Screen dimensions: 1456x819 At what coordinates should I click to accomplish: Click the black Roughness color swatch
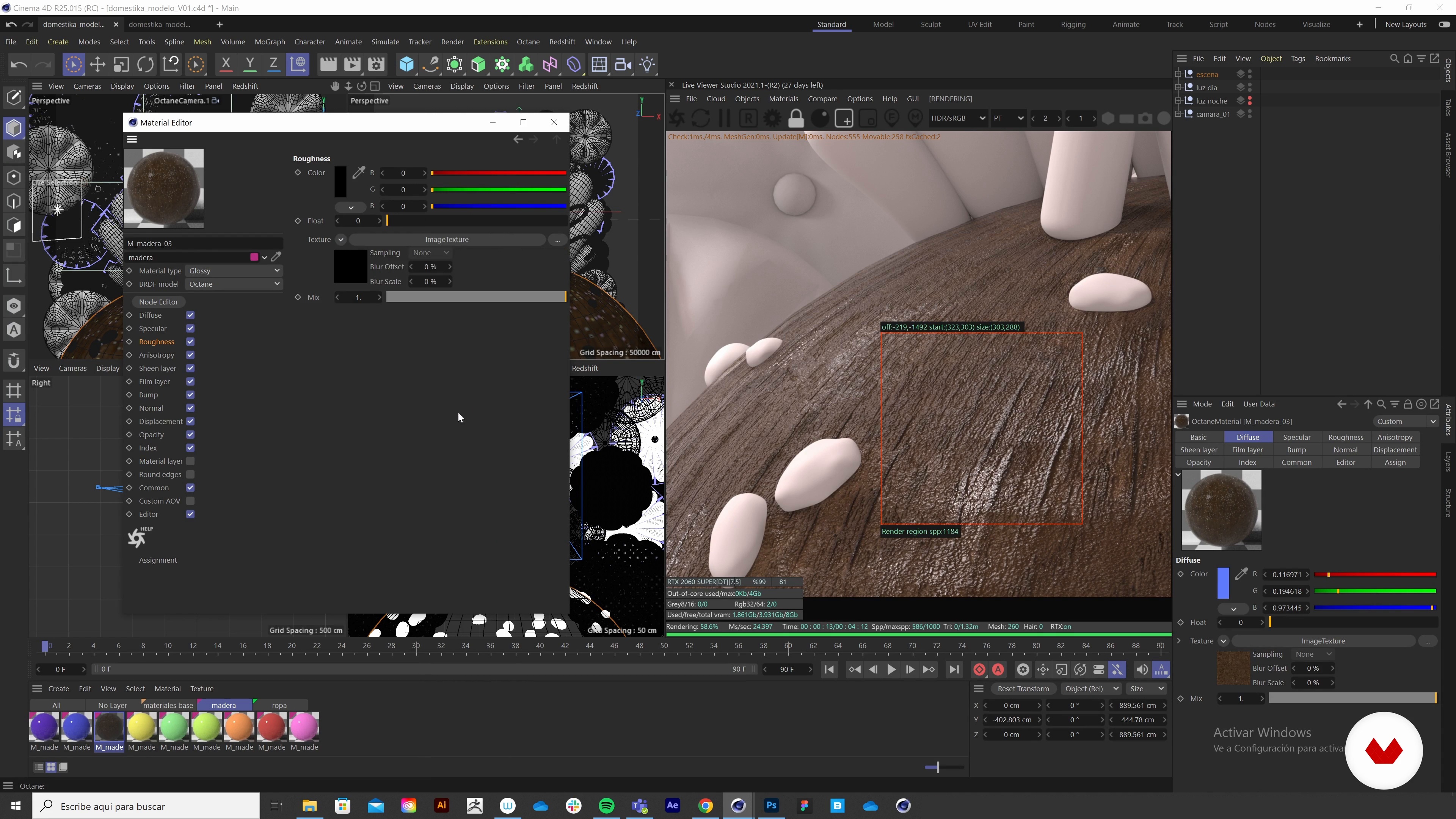tap(340, 181)
